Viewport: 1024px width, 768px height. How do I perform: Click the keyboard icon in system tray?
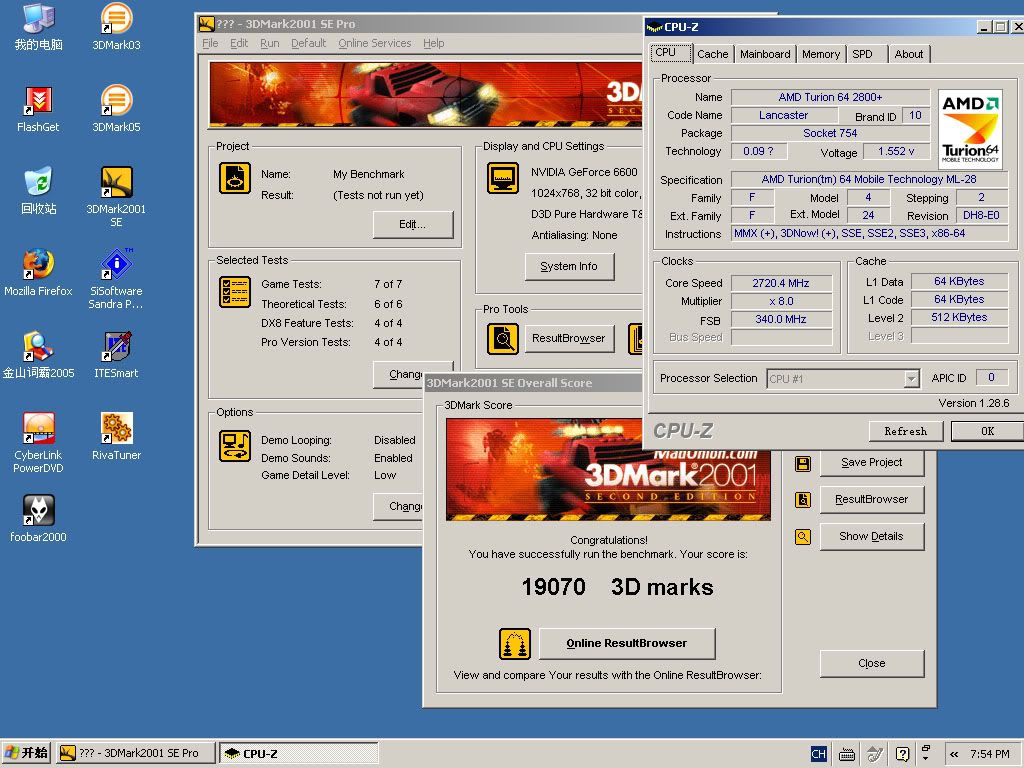[x=846, y=754]
